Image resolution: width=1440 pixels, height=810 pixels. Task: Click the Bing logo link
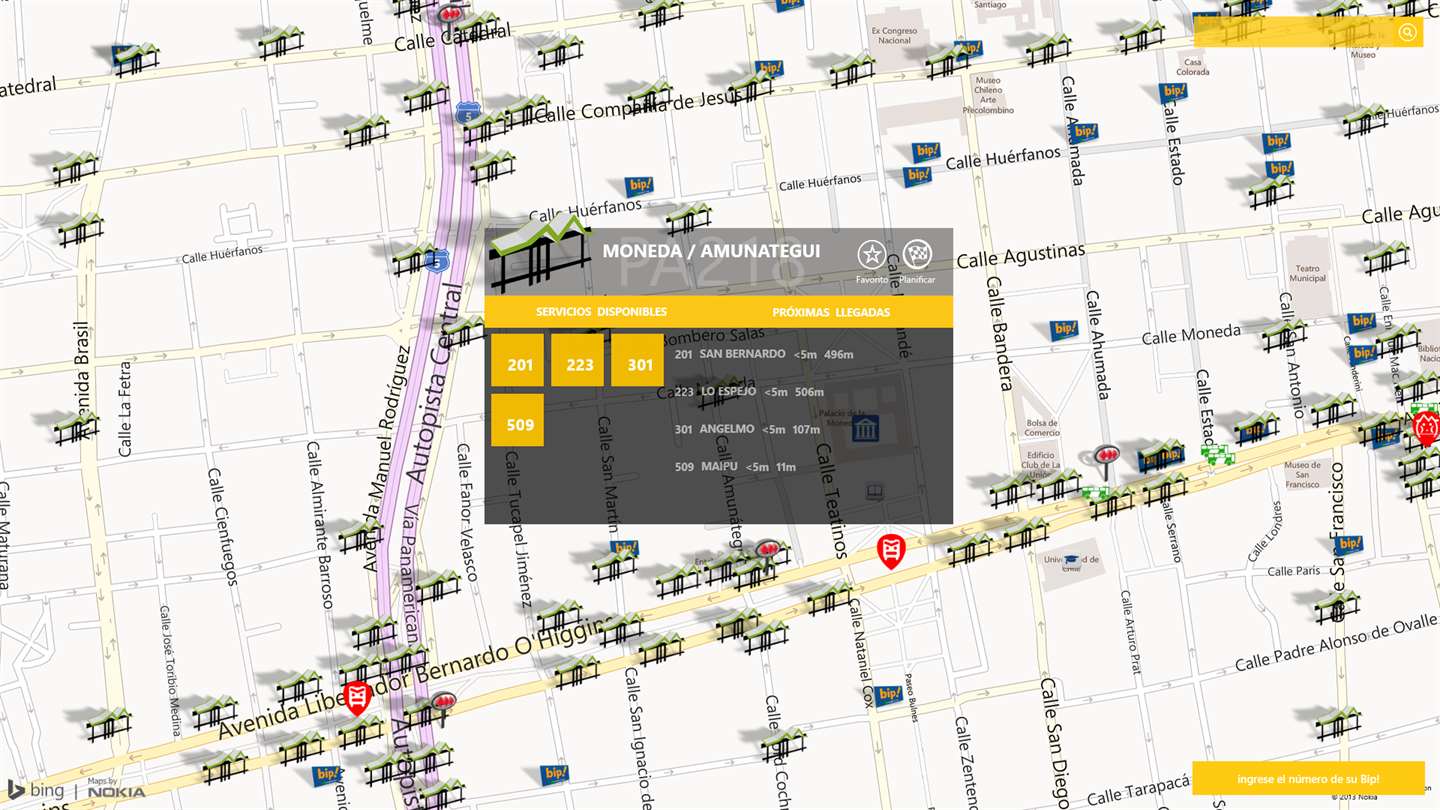[x=36, y=790]
